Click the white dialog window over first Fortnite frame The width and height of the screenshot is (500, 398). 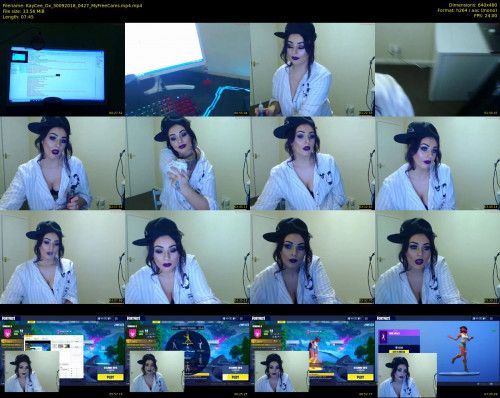point(54,357)
